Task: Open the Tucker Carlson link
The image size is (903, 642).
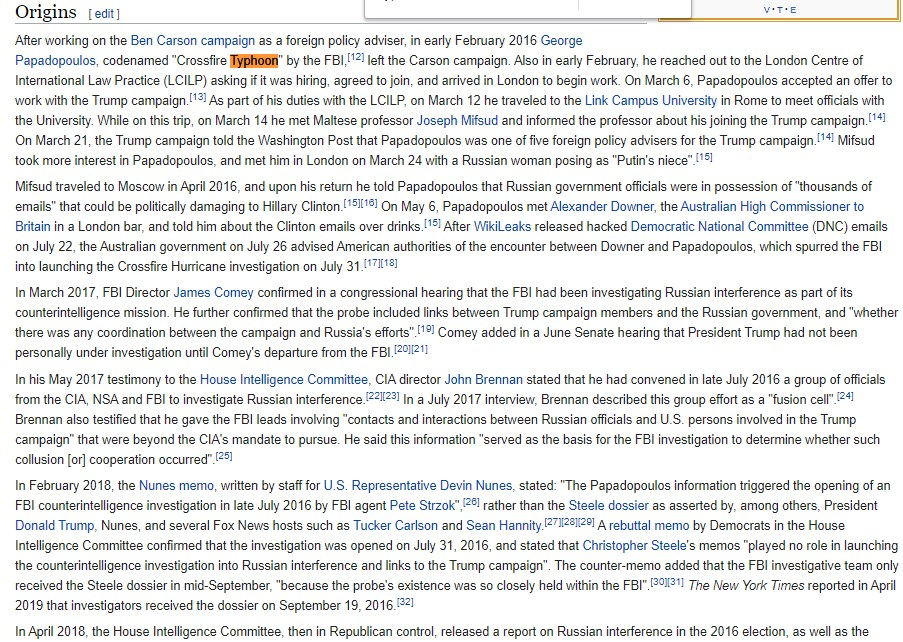Action: pos(395,526)
